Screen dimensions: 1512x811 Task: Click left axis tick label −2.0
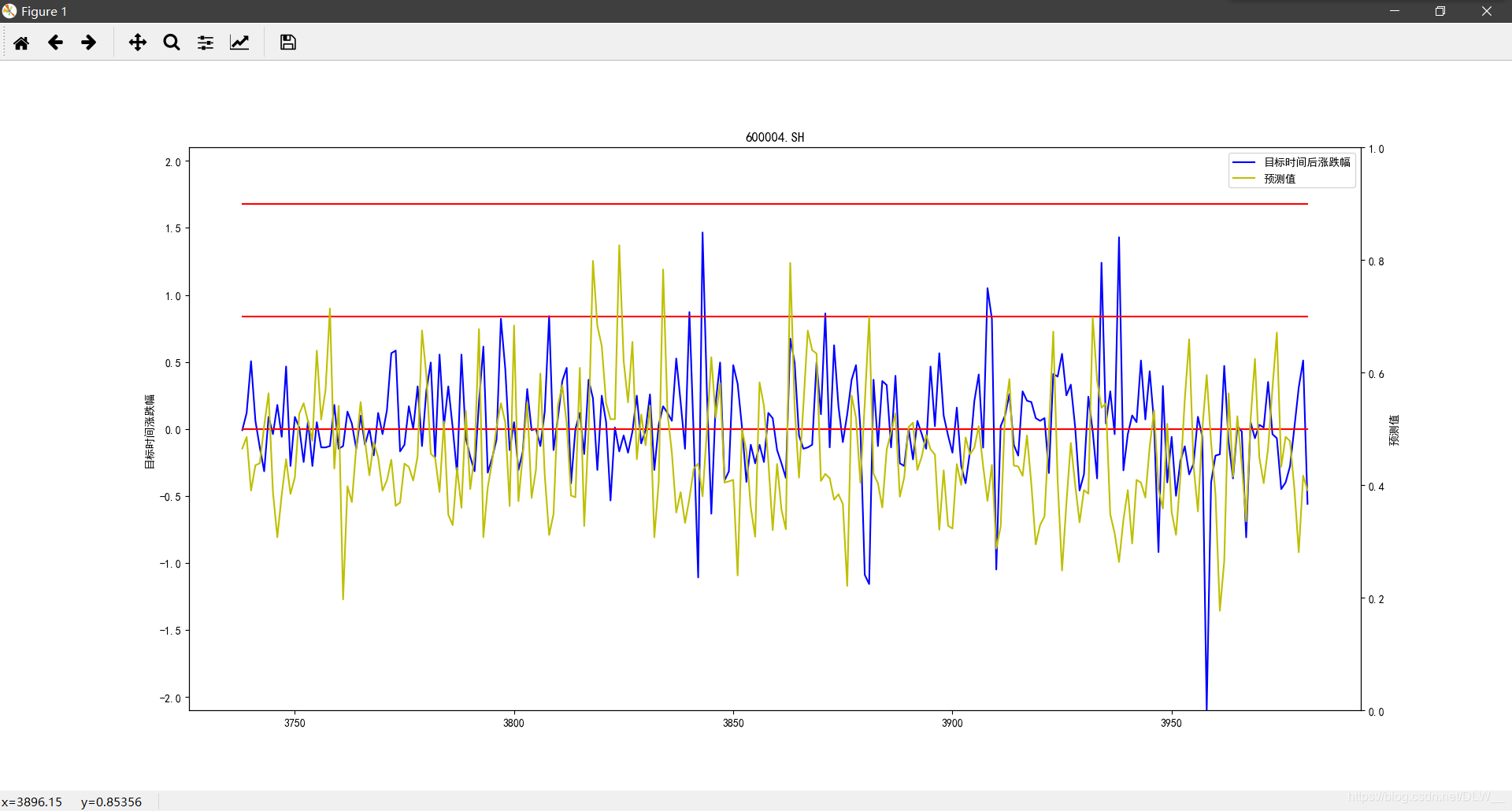tap(170, 698)
